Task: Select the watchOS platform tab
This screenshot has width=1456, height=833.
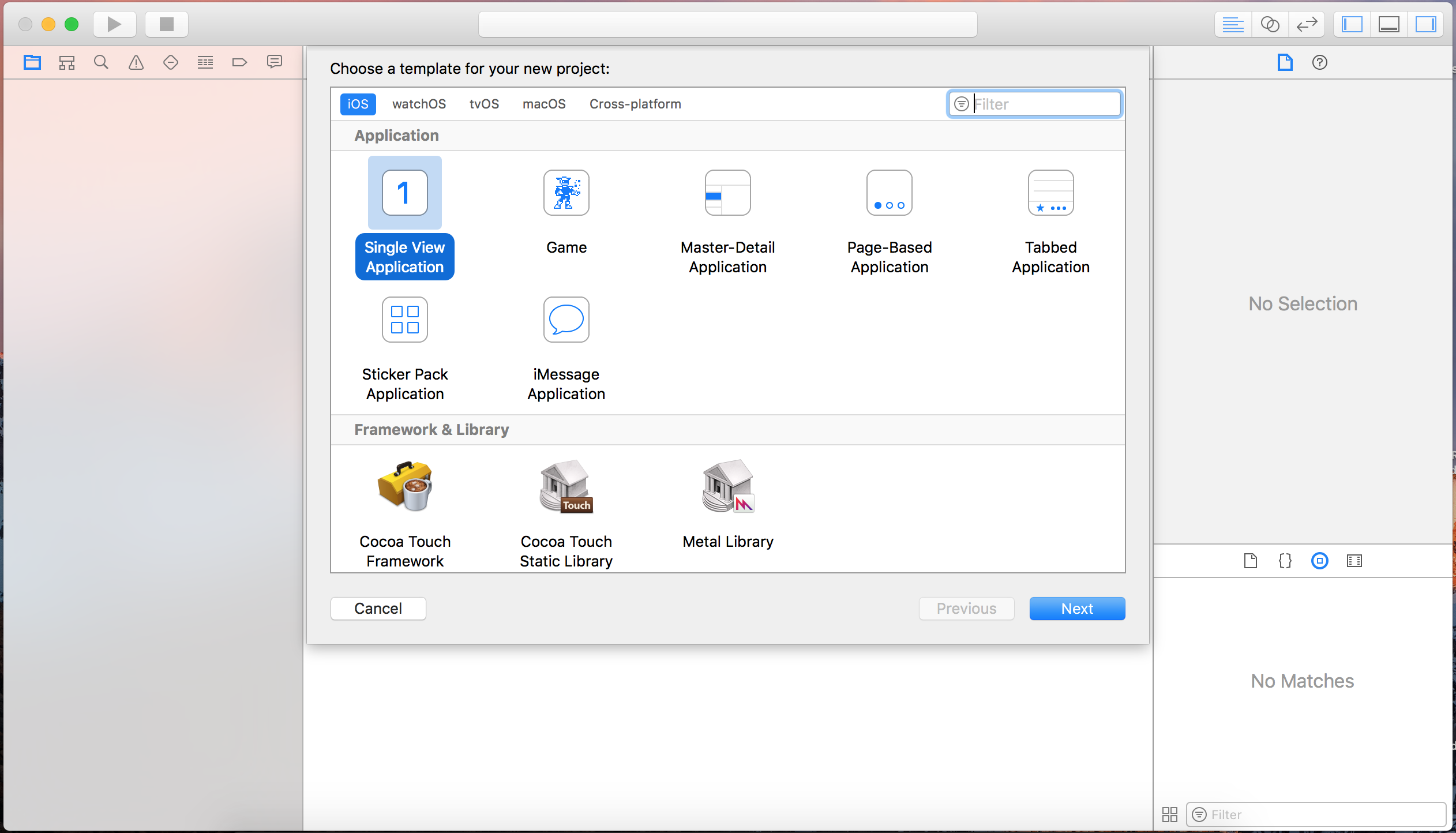Action: [419, 104]
